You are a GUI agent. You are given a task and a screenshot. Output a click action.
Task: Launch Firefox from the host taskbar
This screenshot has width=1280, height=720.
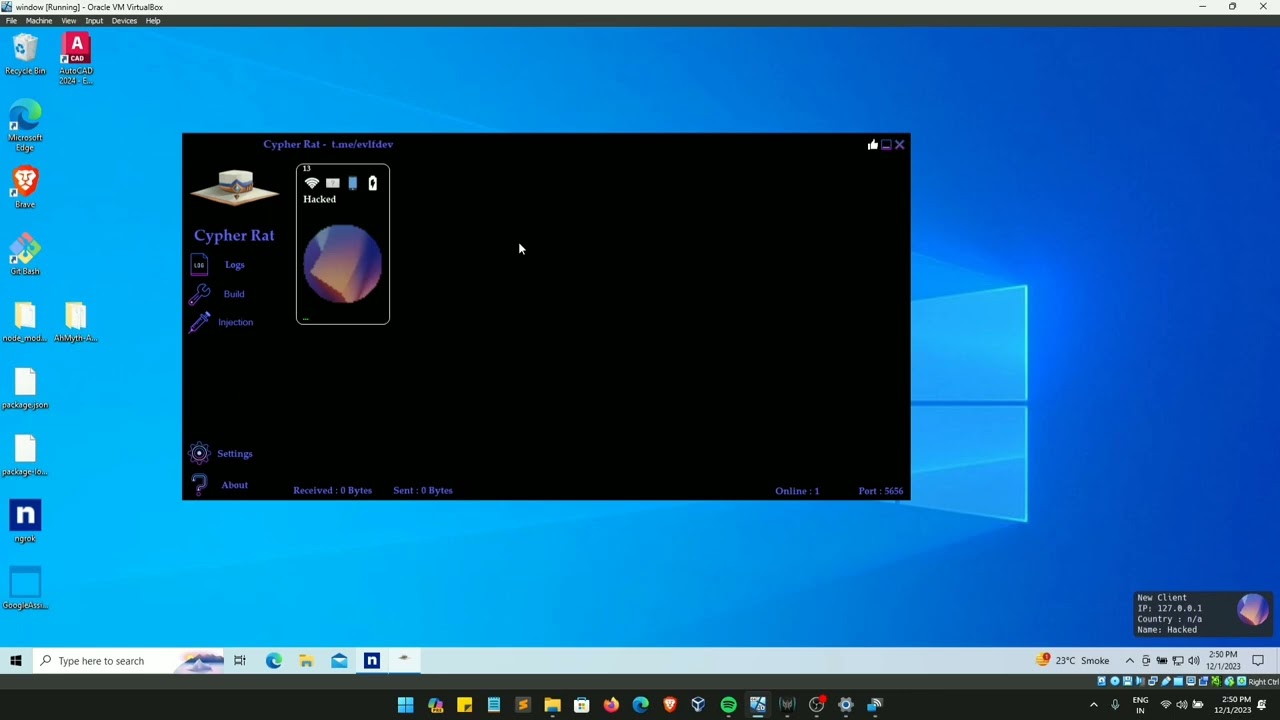[611, 705]
